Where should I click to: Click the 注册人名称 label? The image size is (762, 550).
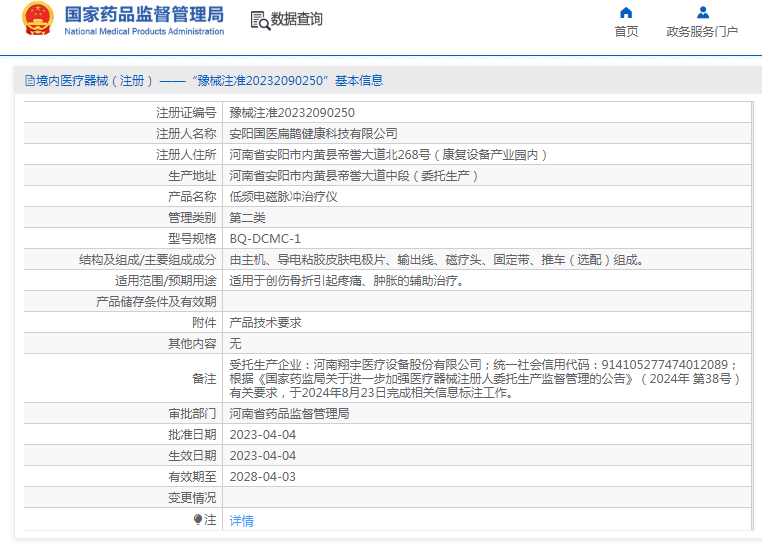[x=186, y=134]
